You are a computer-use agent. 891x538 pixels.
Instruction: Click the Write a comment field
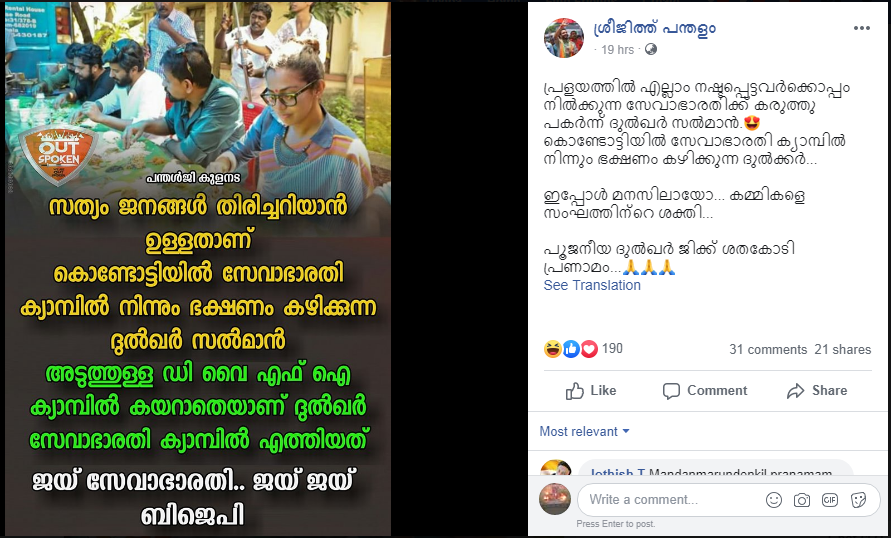pyautogui.click(x=671, y=500)
